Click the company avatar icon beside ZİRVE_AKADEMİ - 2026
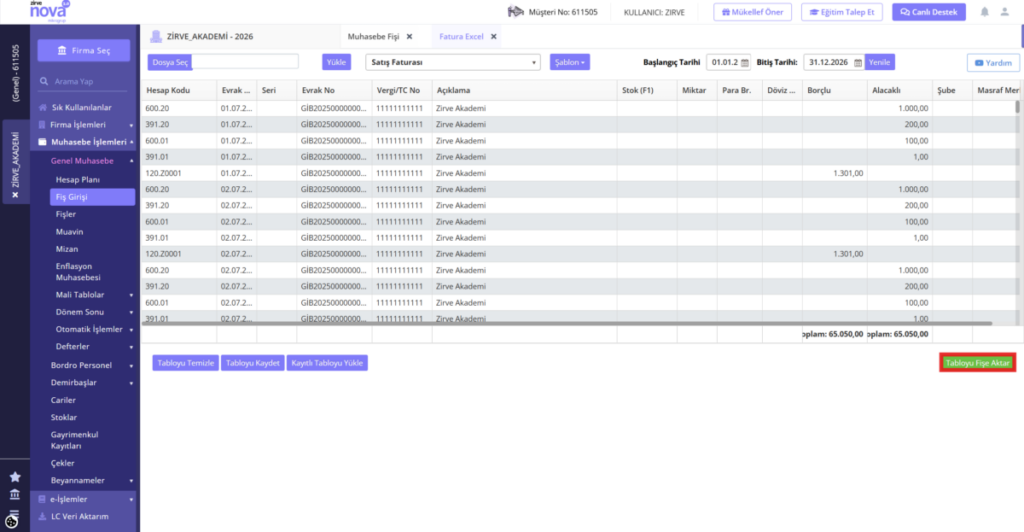Screen dimensions: 1024x532 tap(156, 37)
